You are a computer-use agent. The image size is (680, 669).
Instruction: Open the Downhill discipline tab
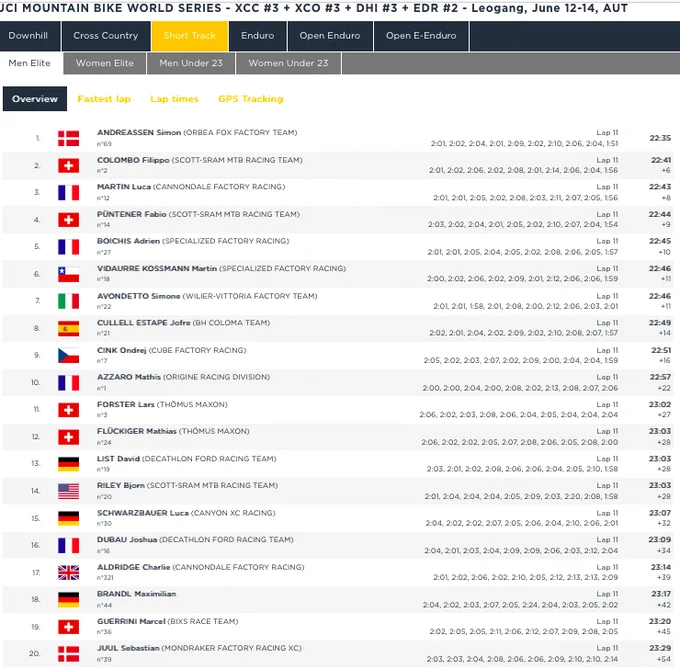pyautogui.click(x=28, y=36)
